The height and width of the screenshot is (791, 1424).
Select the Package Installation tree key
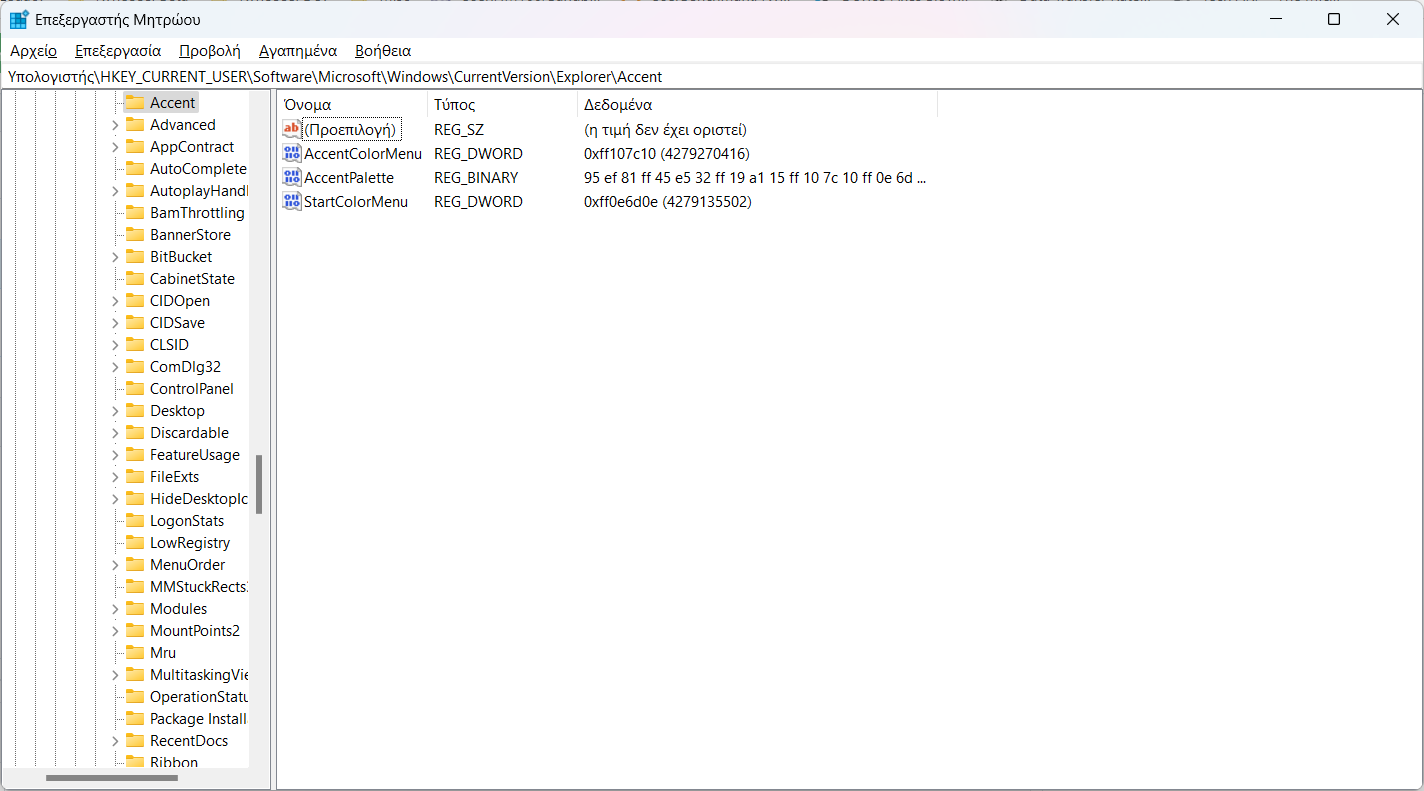click(x=198, y=719)
